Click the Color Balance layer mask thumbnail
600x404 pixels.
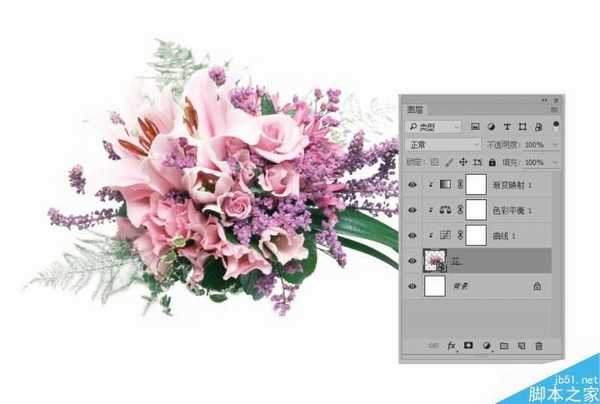tap(476, 210)
